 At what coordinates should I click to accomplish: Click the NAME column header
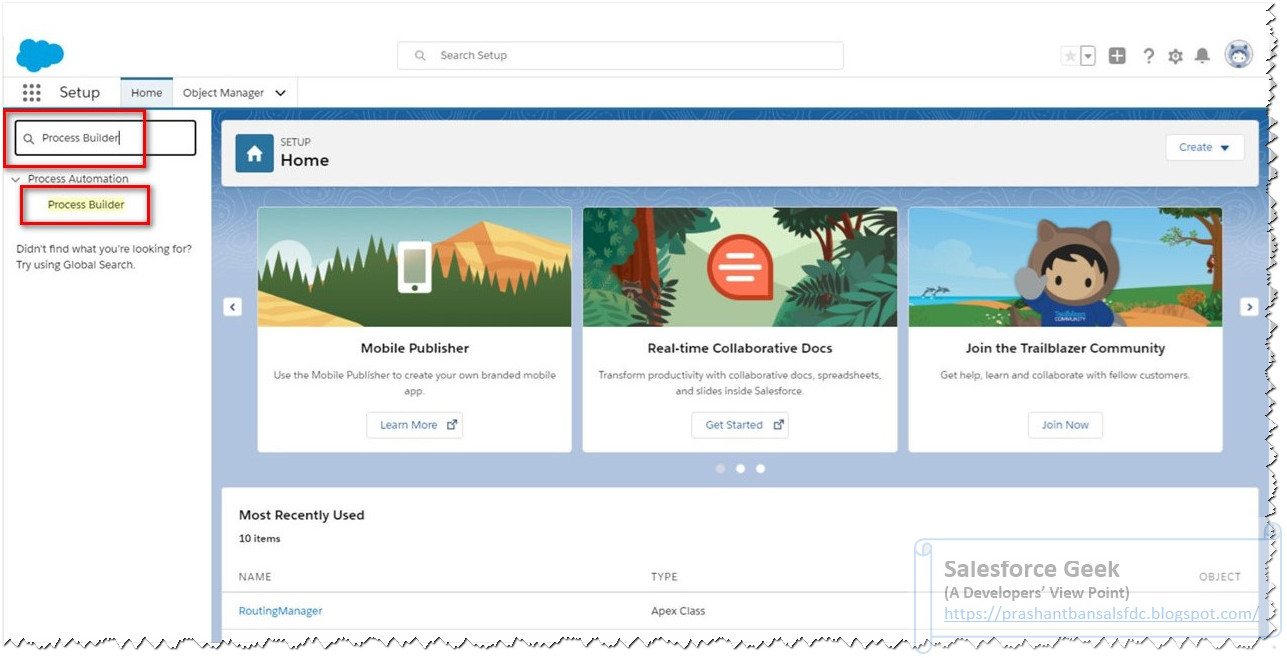click(x=255, y=577)
